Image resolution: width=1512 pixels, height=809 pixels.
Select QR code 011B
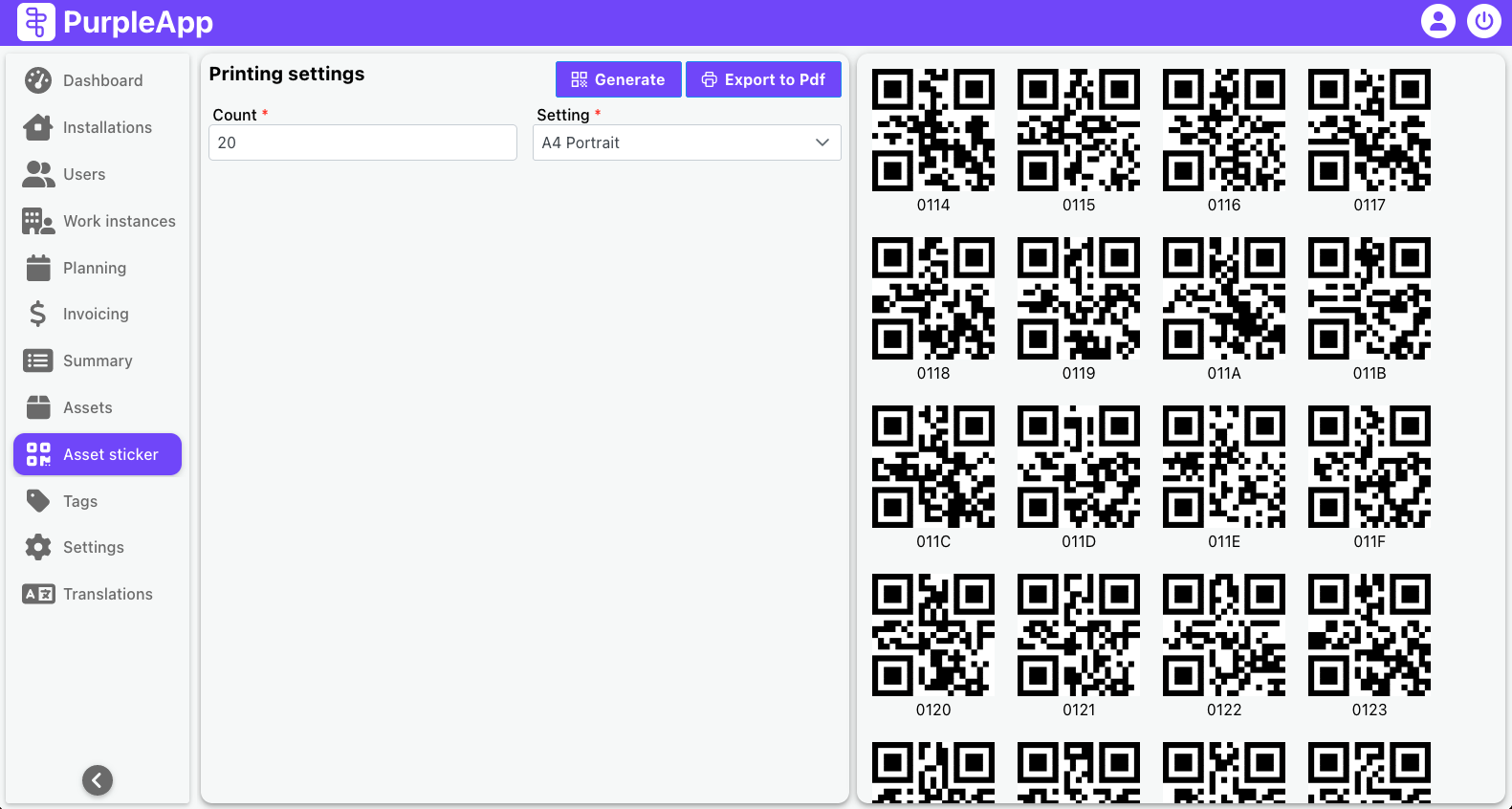[1370, 298]
